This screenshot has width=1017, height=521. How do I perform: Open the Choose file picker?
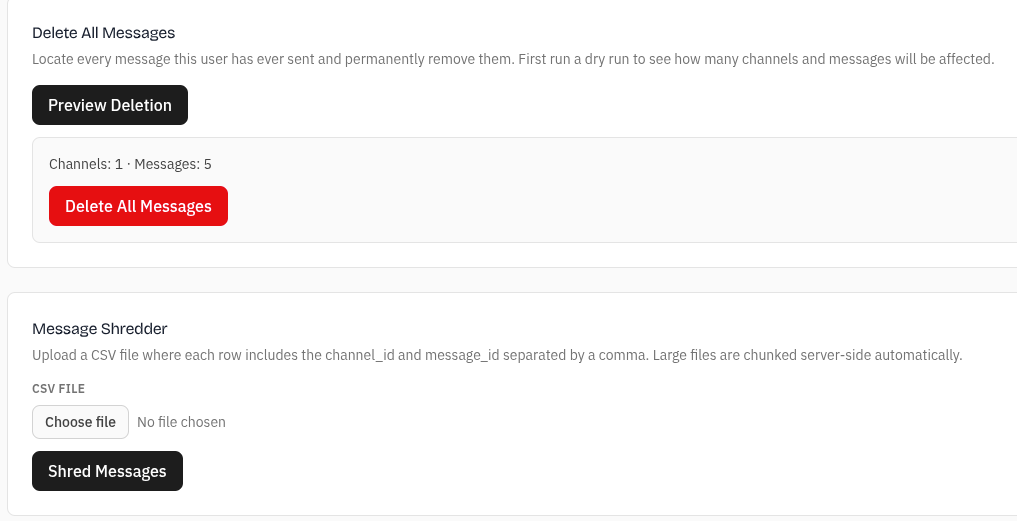80,422
